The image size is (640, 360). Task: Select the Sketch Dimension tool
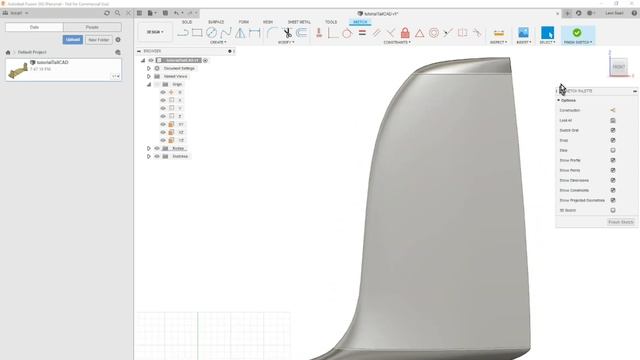(x=255, y=33)
